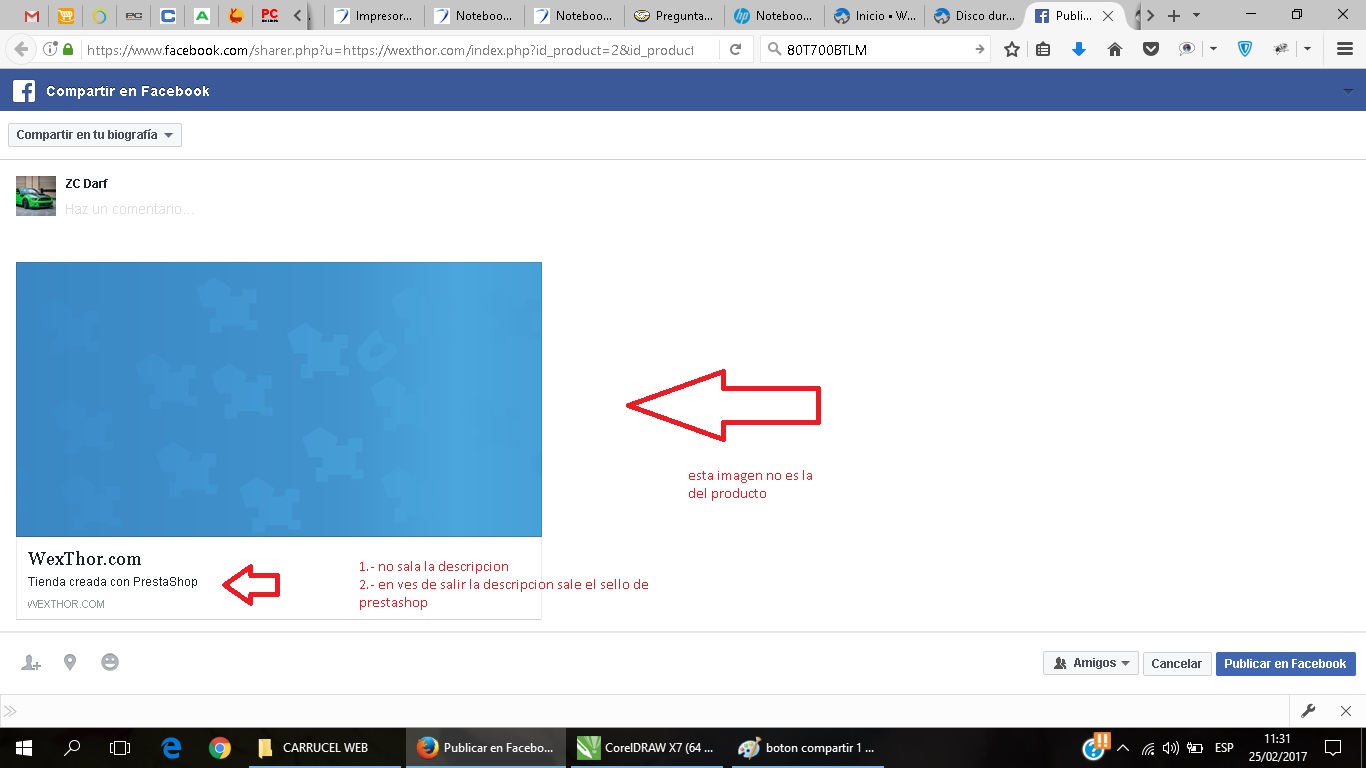Switch to 'boton compartir 1' Paint window

click(x=809, y=747)
